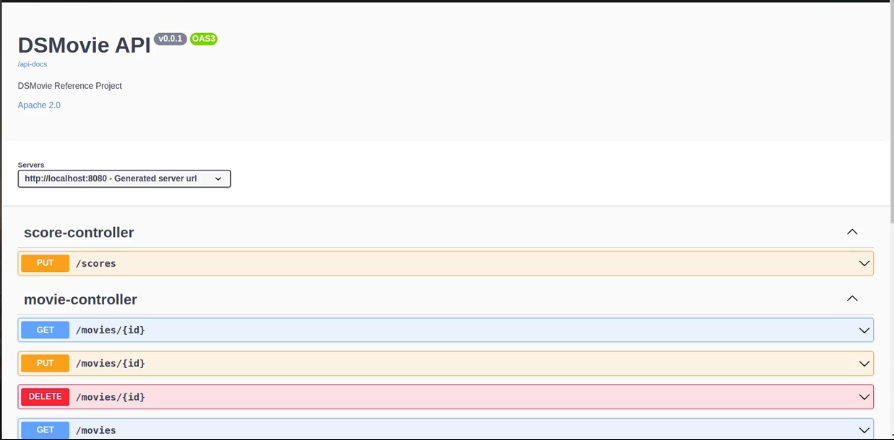Viewport: 894px width, 440px height.
Task: Open the /api-docs link
Action: point(32,64)
